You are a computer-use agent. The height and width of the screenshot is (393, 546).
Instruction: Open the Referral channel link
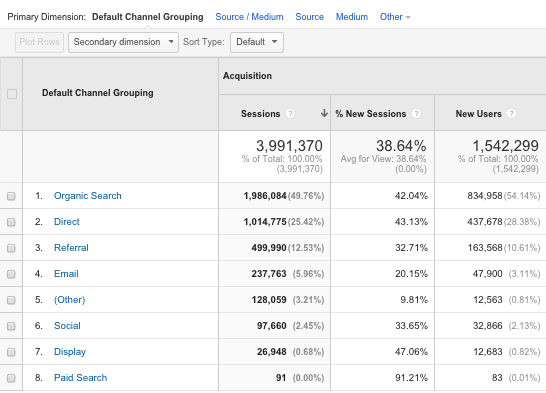(71, 247)
